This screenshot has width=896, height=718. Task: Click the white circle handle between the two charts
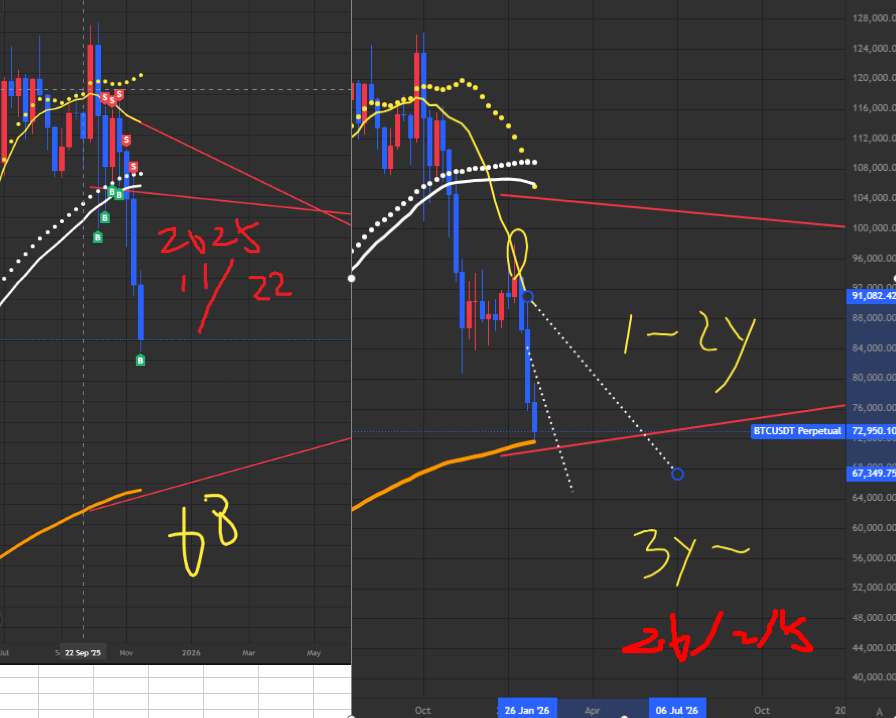(351, 278)
